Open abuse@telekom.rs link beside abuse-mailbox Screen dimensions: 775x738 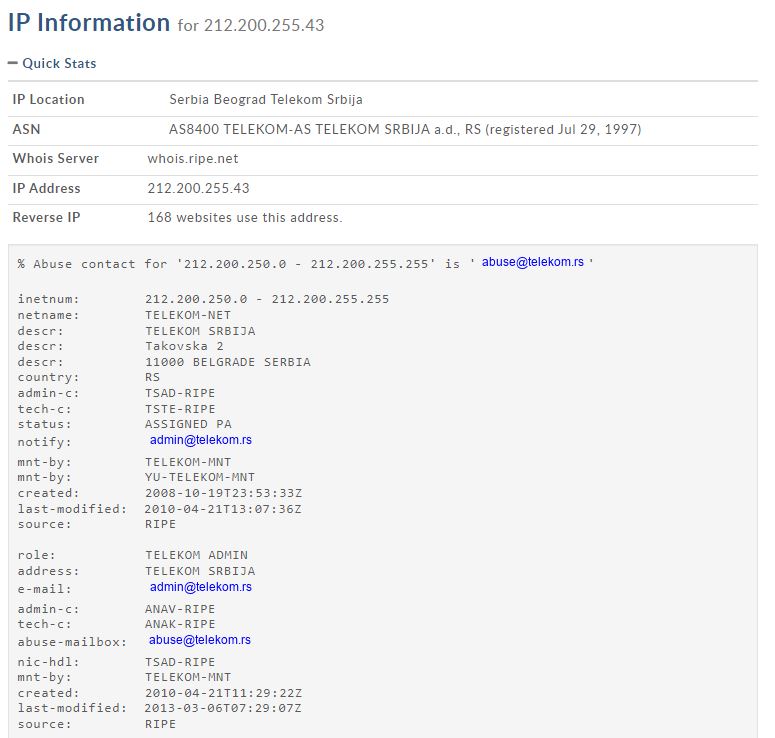[x=200, y=640]
